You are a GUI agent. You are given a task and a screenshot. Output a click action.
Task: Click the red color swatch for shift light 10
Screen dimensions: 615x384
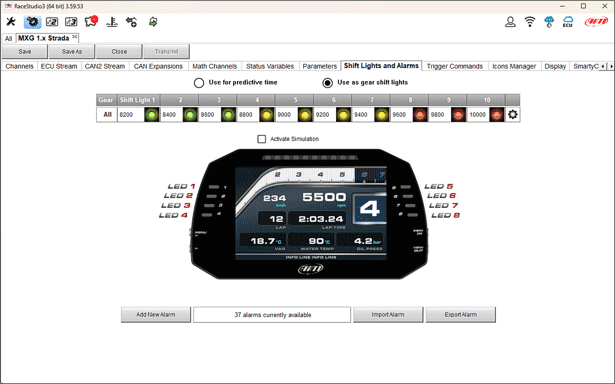tap(497, 115)
